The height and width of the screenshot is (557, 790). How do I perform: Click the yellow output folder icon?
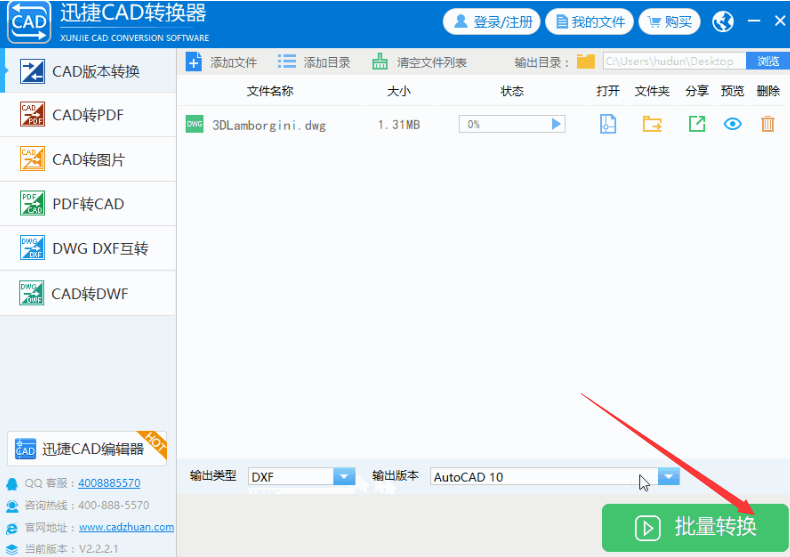586,62
